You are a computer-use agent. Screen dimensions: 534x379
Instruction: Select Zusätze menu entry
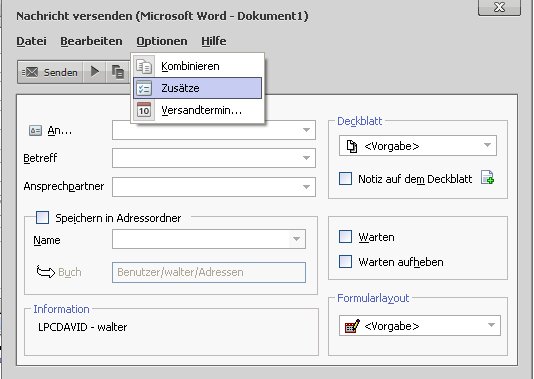pos(198,88)
